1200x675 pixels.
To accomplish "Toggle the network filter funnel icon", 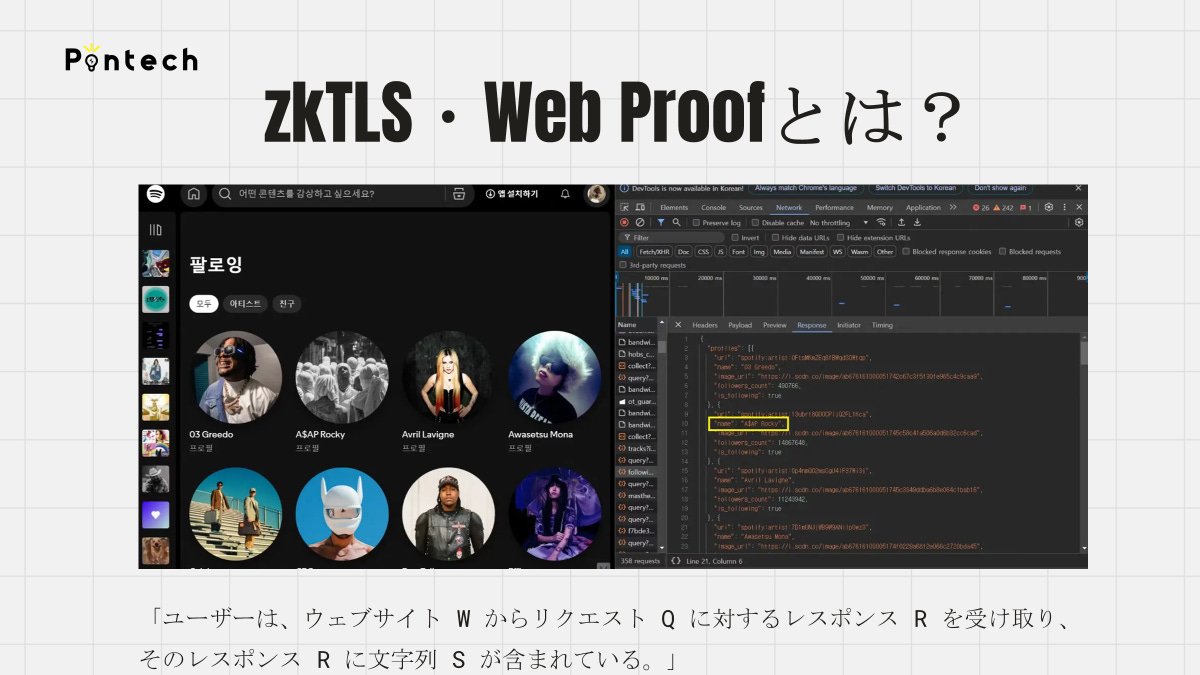I will tap(661, 222).
